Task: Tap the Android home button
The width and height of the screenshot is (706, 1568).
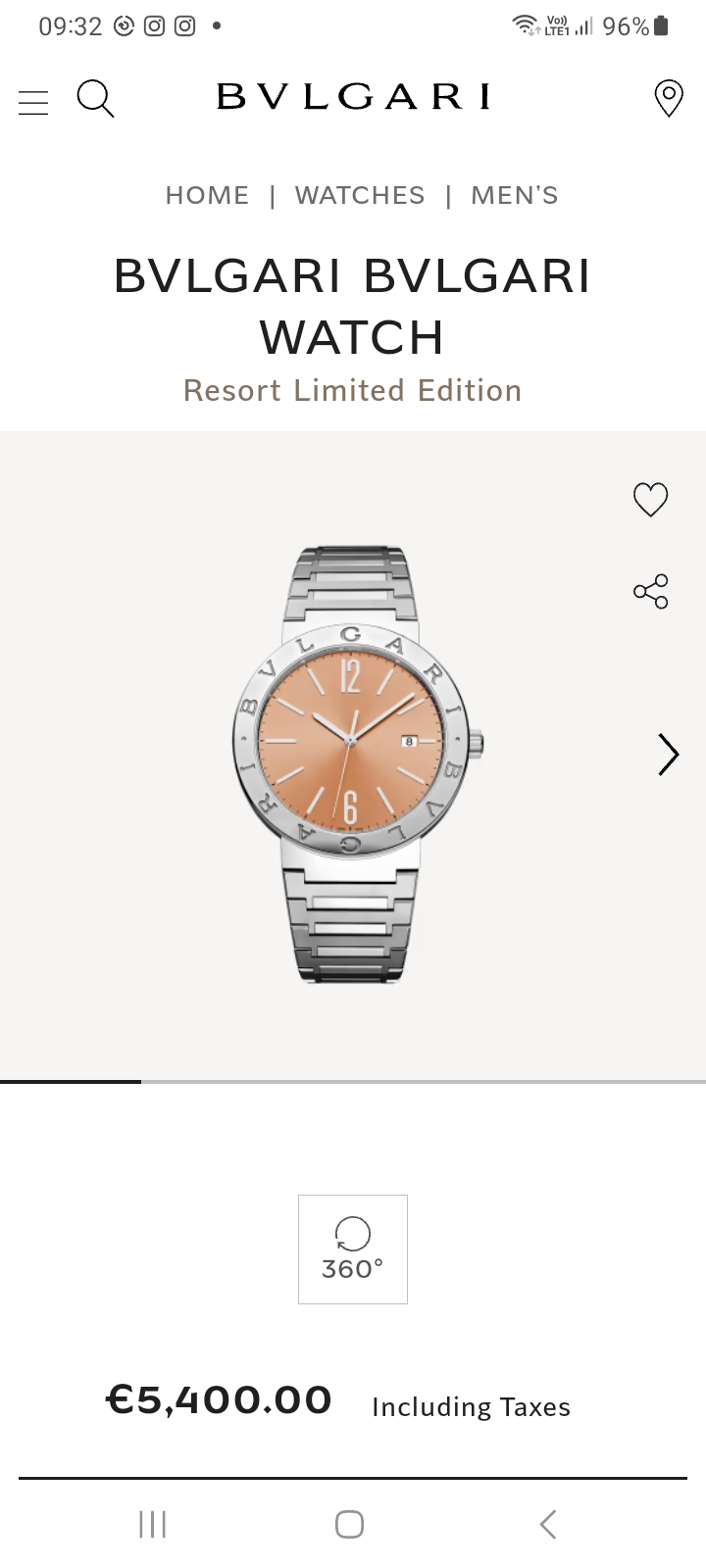Action: [x=350, y=1524]
